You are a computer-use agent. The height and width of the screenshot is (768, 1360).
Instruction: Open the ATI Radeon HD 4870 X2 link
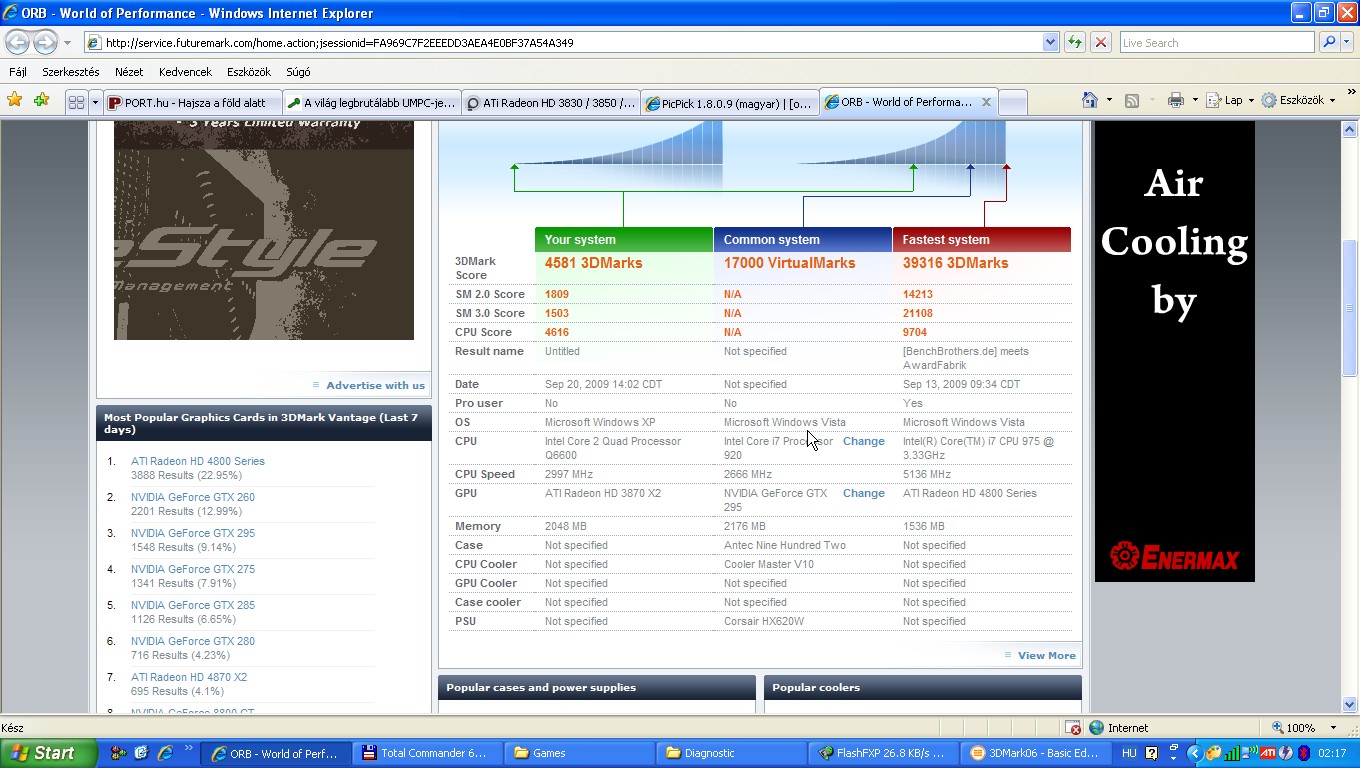[189, 677]
